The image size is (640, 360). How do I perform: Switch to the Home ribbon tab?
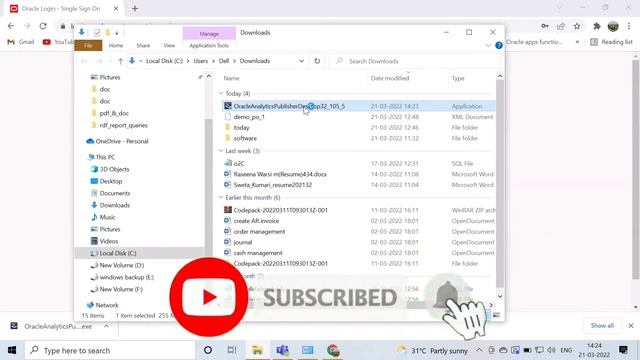pyautogui.click(x=116, y=45)
